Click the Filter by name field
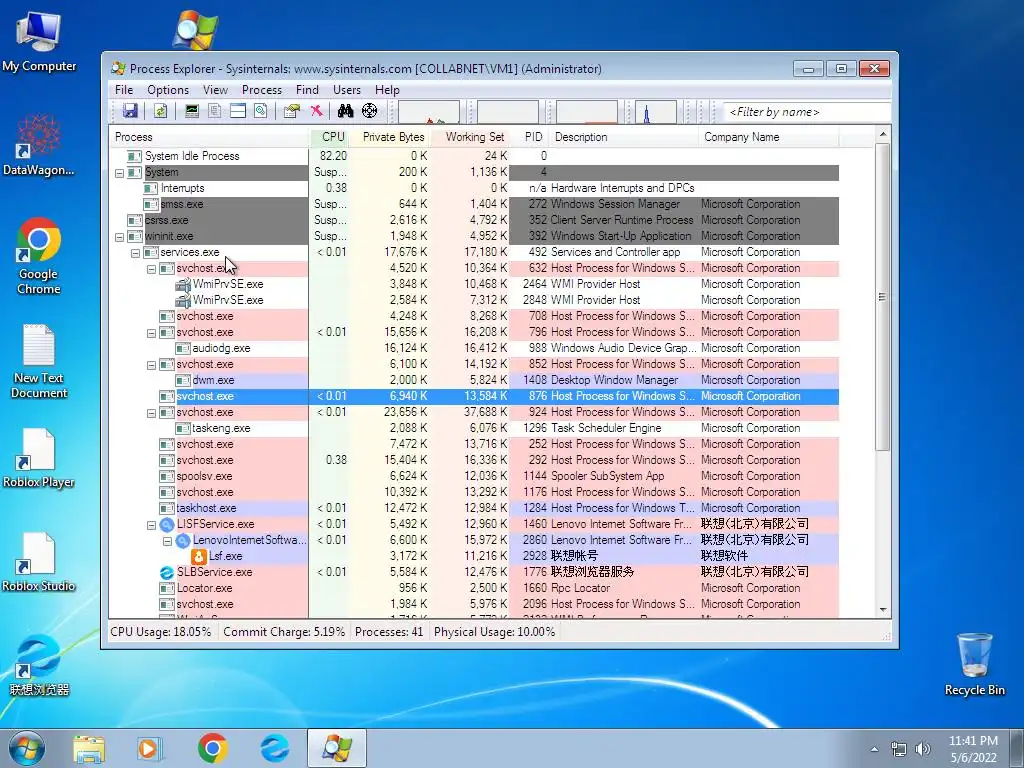Viewport: 1024px width, 768px height. [807, 112]
